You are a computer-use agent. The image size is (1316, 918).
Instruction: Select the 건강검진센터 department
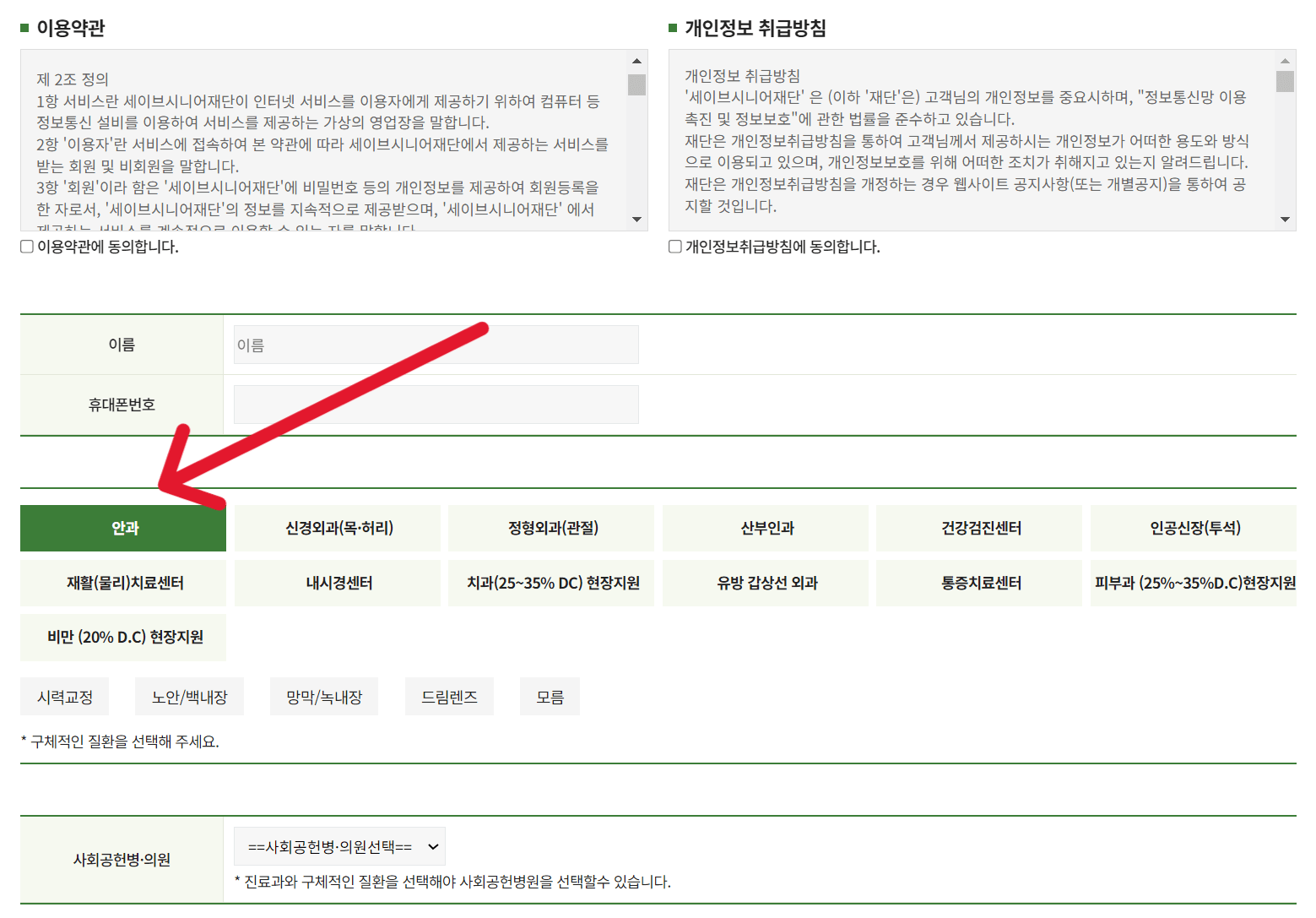click(x=979, y=528)
